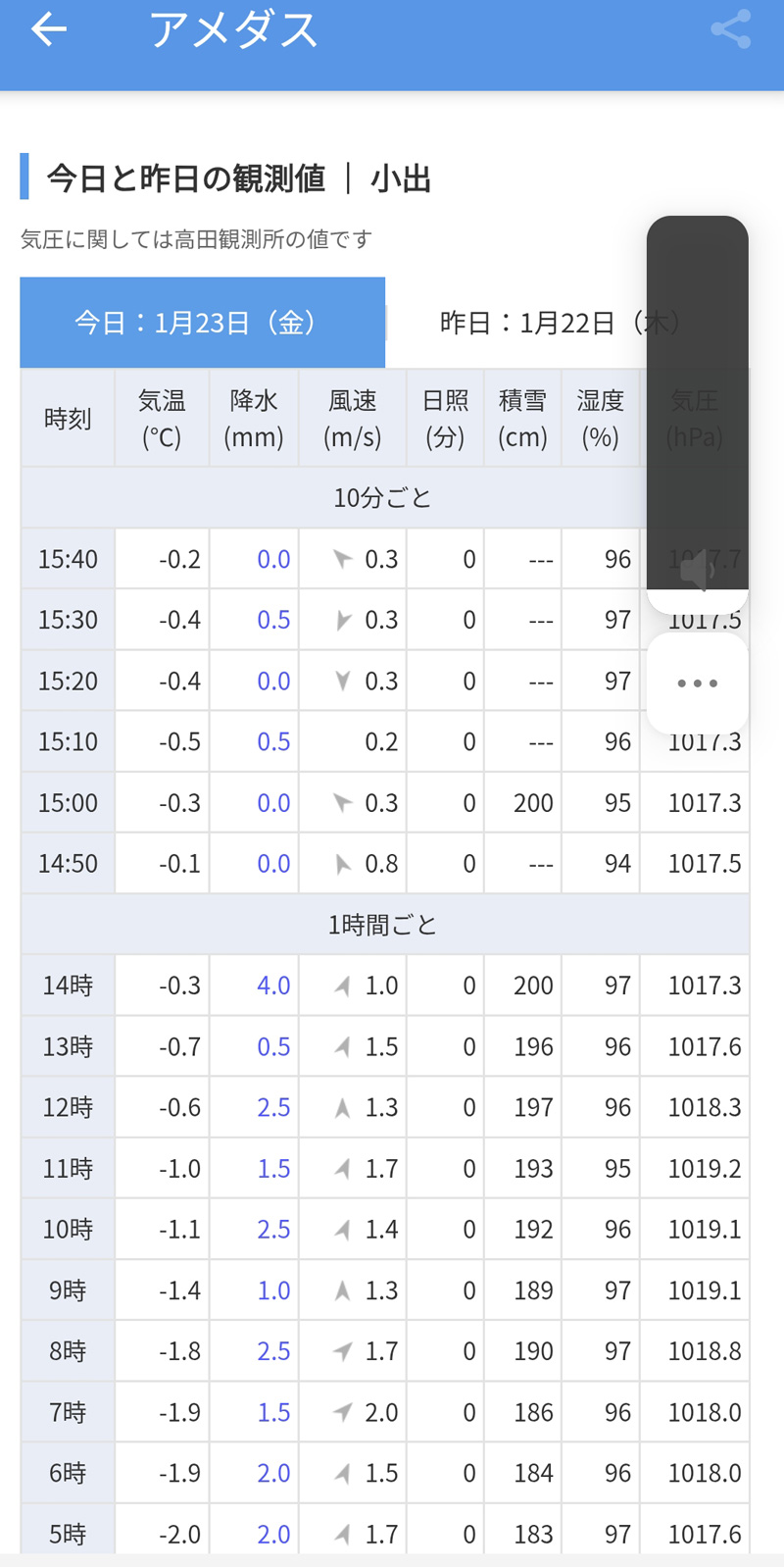The height and width of the screenshot is (1567, 784).
Task: Click the wind direction arrow in the 7時 row
Action: [342, 1412]
